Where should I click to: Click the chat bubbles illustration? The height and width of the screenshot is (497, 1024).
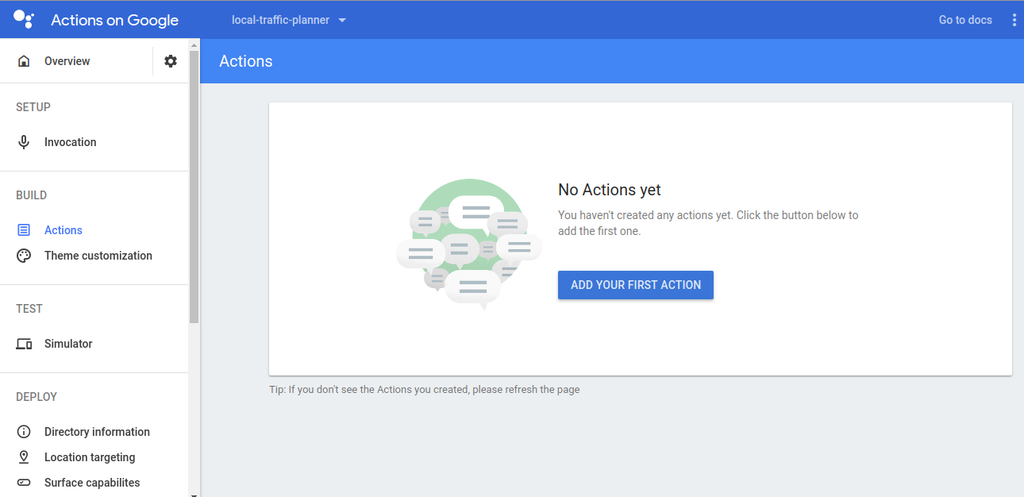click(x=468, y=243)
